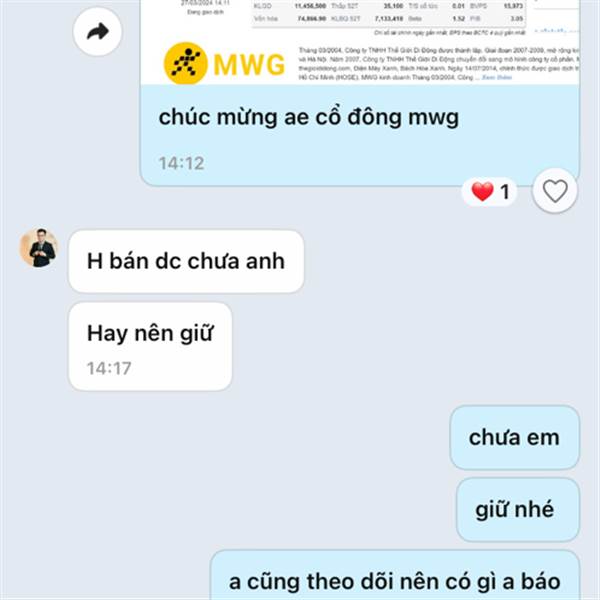Tap the 14:12 message timestamp
The width and height of the screenshot is (600, 600).
(181, 163)
